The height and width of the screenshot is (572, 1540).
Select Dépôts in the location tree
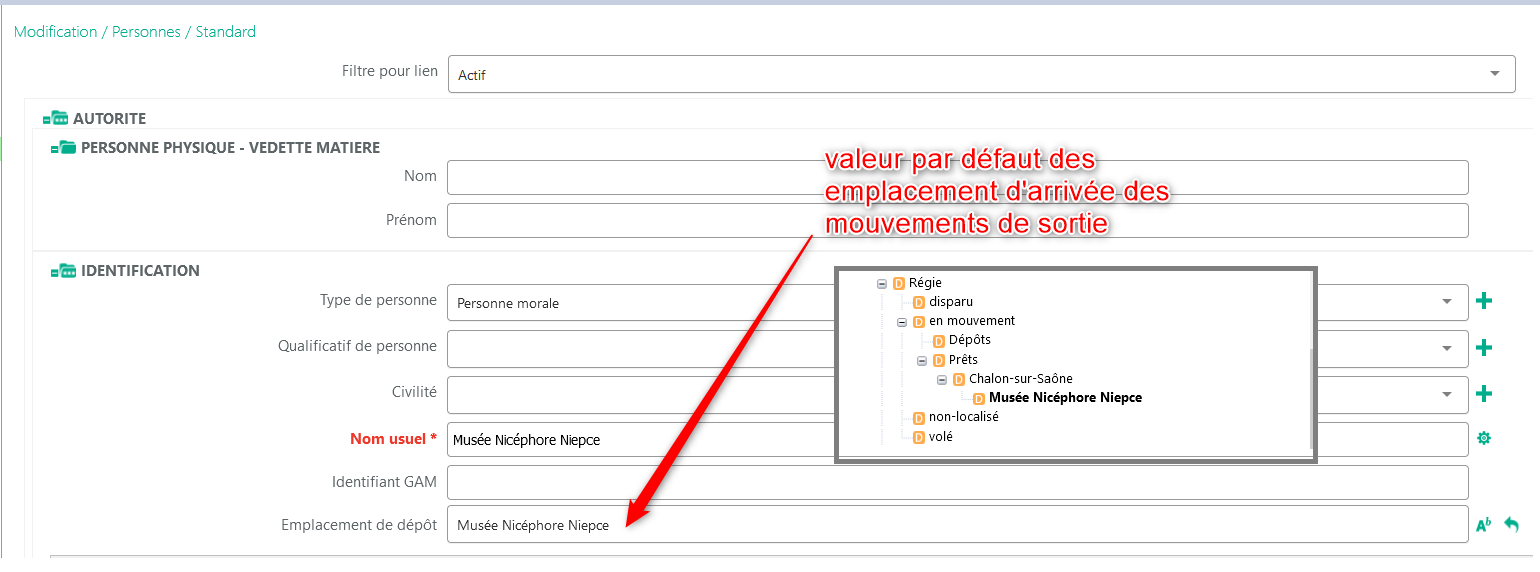point(969,341)
